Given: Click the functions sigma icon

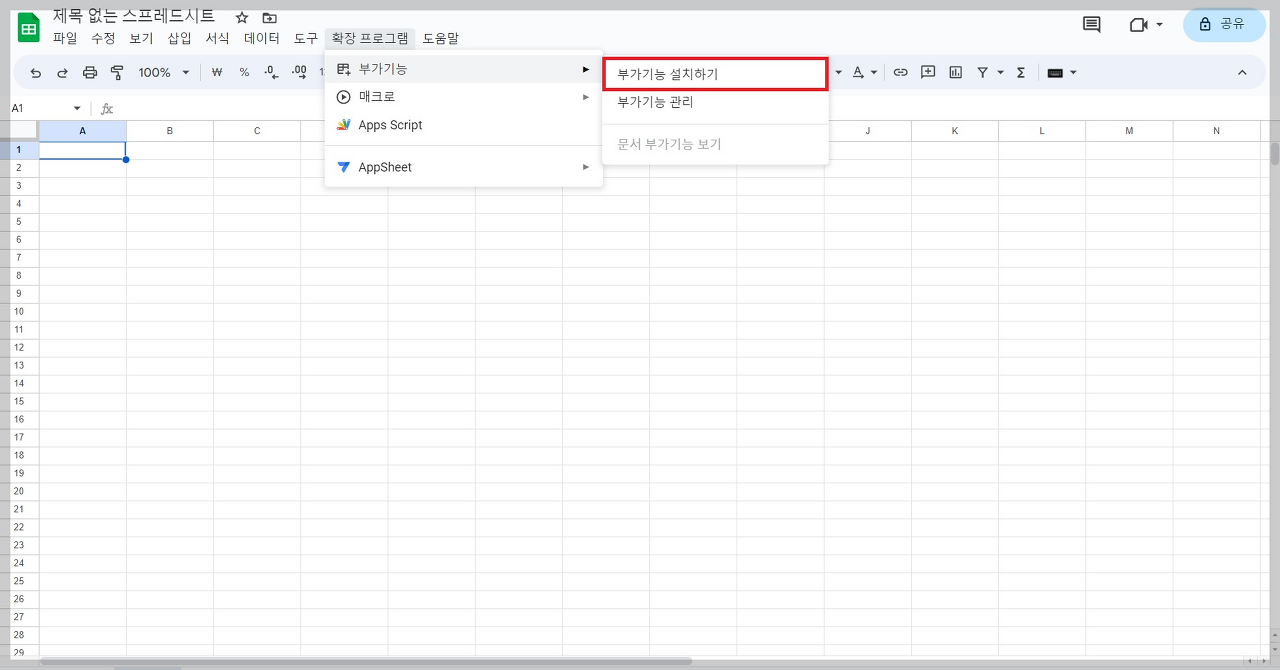Looking at the screenshot, I should point(1021,72).
